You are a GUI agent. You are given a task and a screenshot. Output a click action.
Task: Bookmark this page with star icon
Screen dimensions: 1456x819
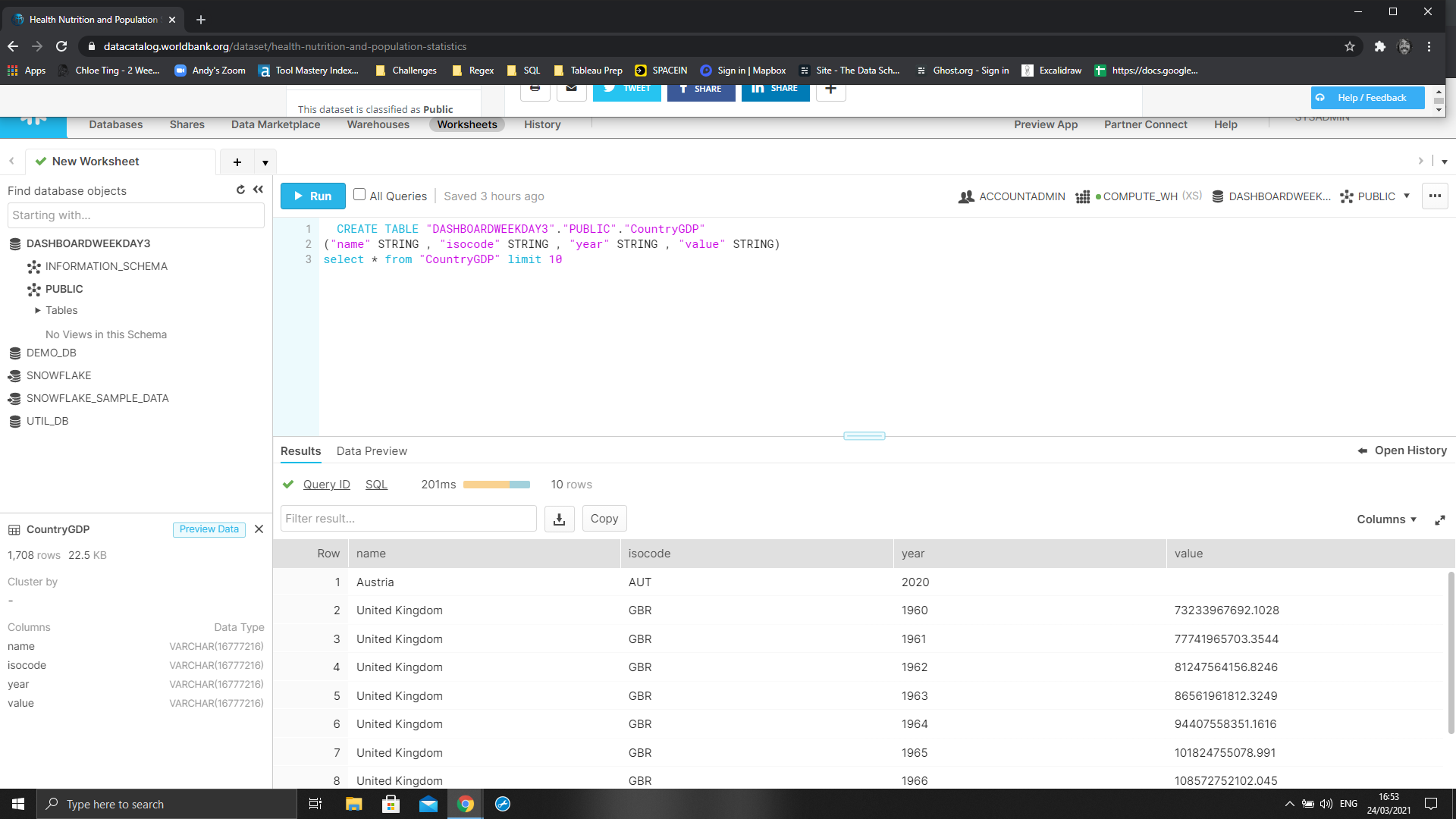tap(1350, 46)
